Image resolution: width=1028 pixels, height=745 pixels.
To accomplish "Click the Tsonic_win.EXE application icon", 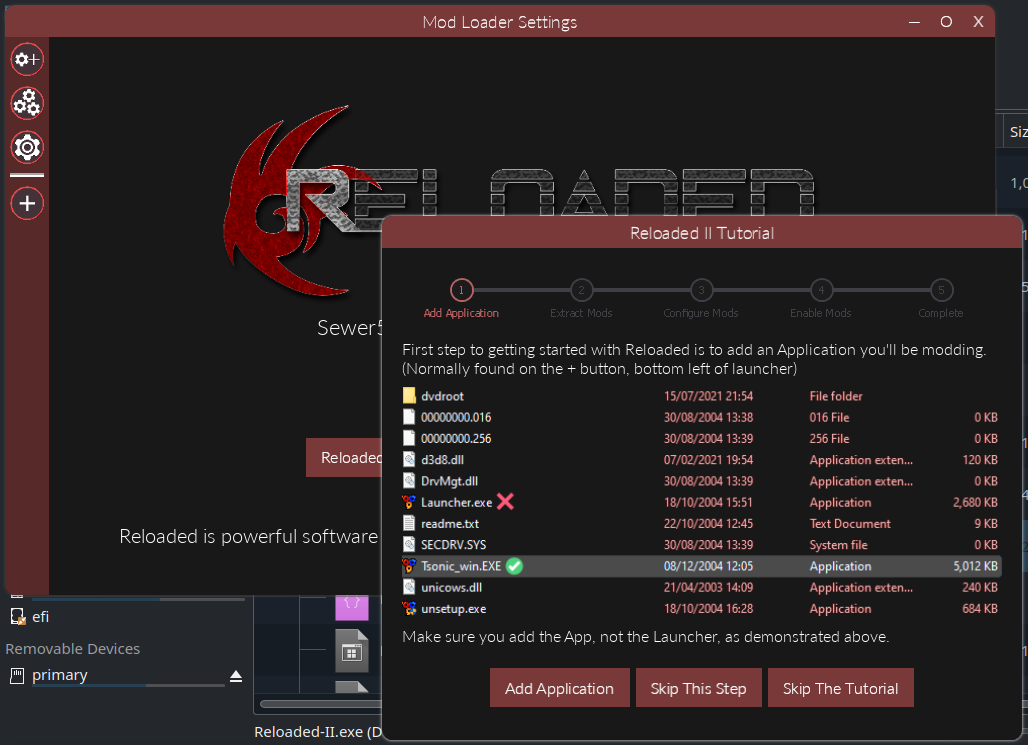I will click(x=409, y=566).
